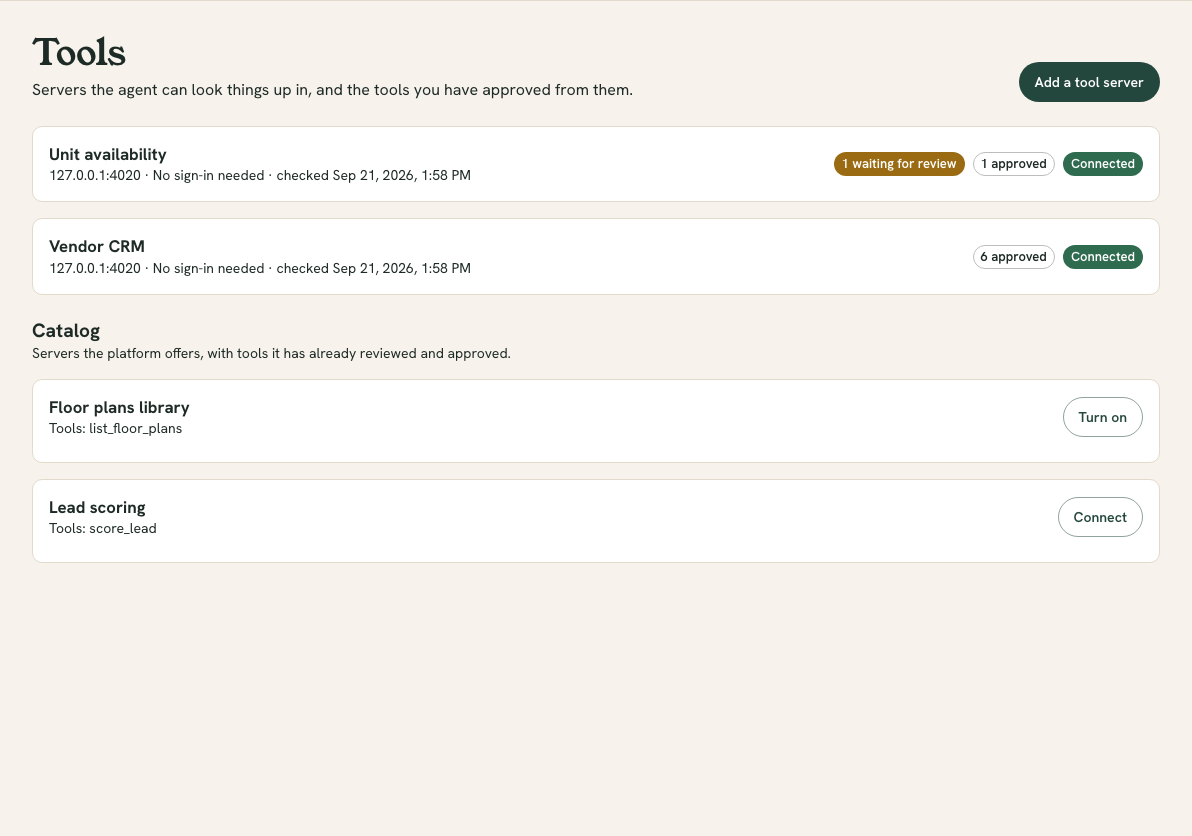Turn on the Floor plans library

pos(1102,417)
